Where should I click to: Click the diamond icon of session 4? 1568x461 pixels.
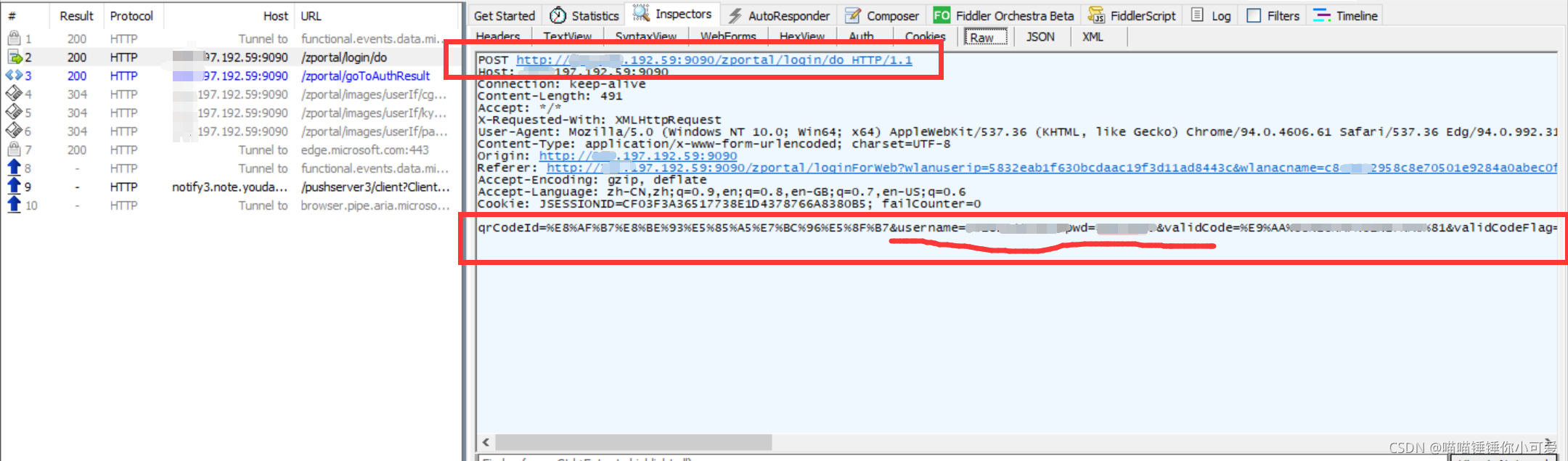click(14, 94)
